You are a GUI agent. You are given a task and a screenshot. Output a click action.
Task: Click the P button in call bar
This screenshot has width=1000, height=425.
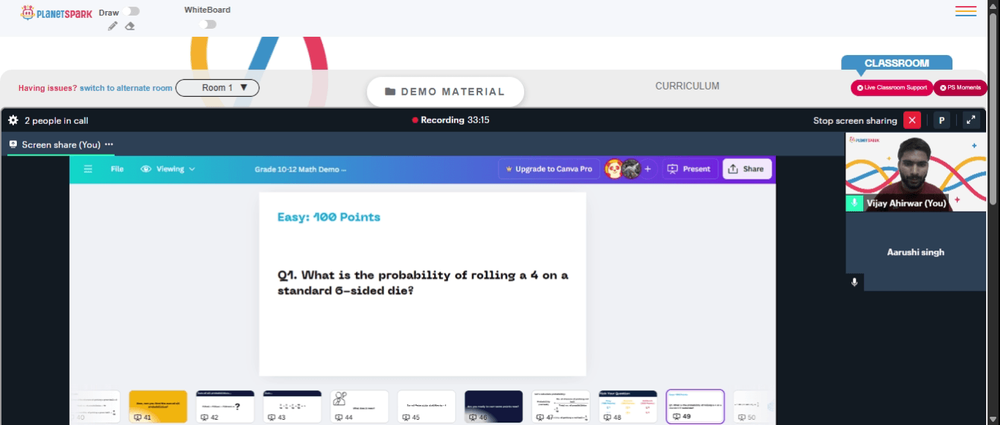click(941, 120)
